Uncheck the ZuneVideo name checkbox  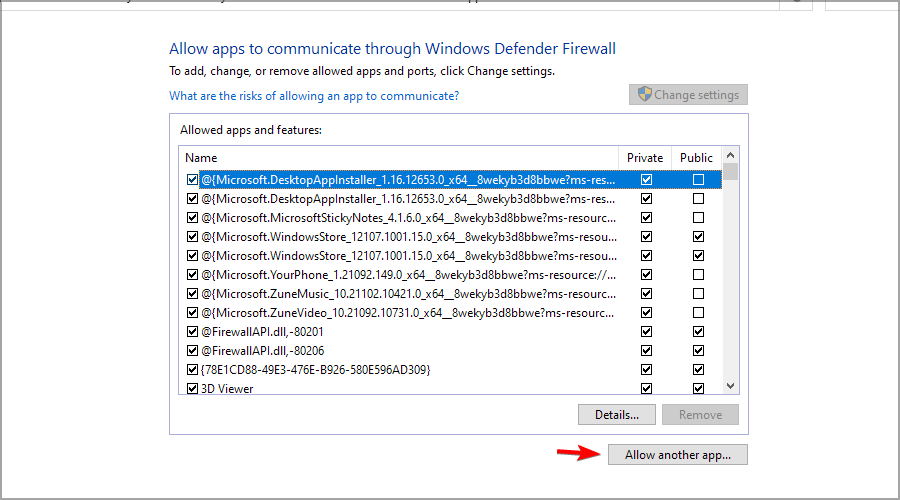click(192, 312)
